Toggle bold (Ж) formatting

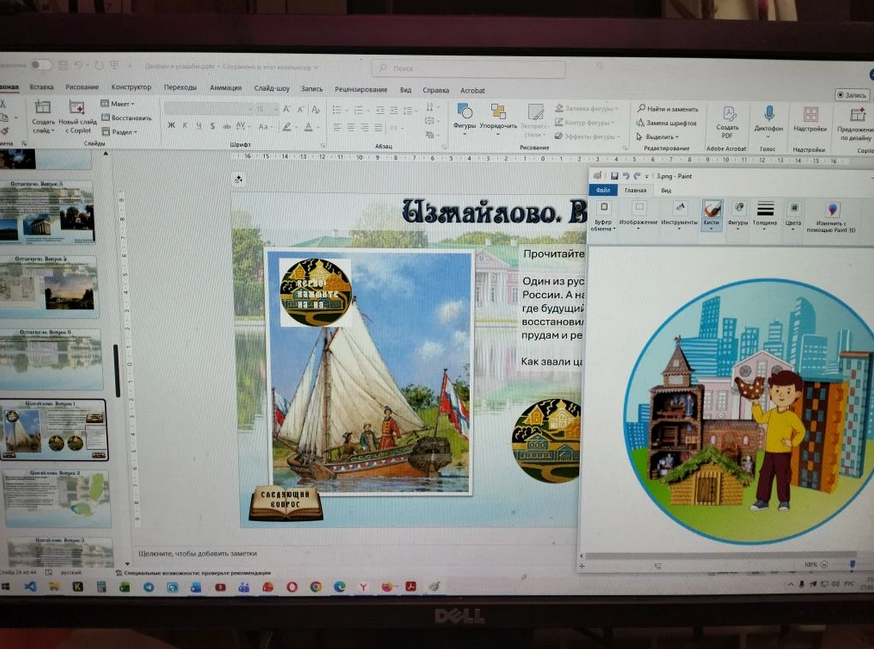[x=171, y=126]
